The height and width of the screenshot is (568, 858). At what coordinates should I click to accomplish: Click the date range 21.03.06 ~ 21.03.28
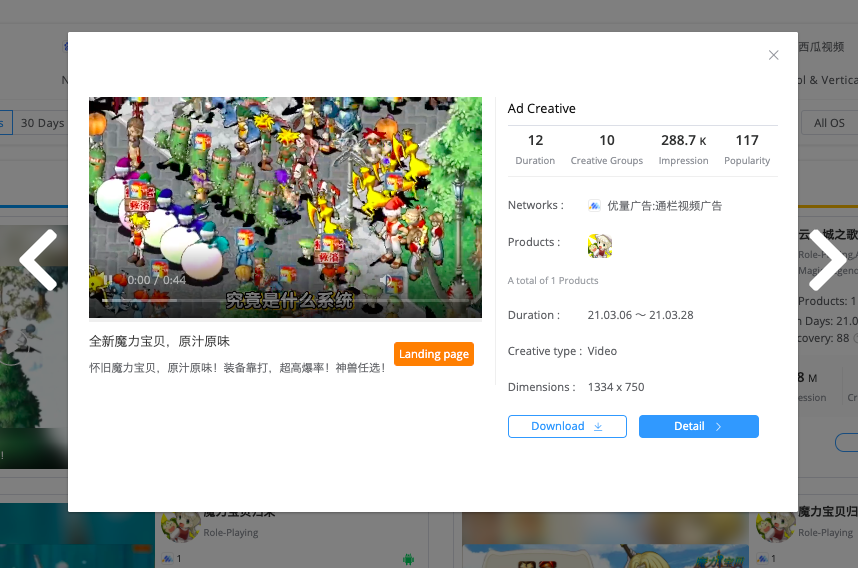coord(640,315)
